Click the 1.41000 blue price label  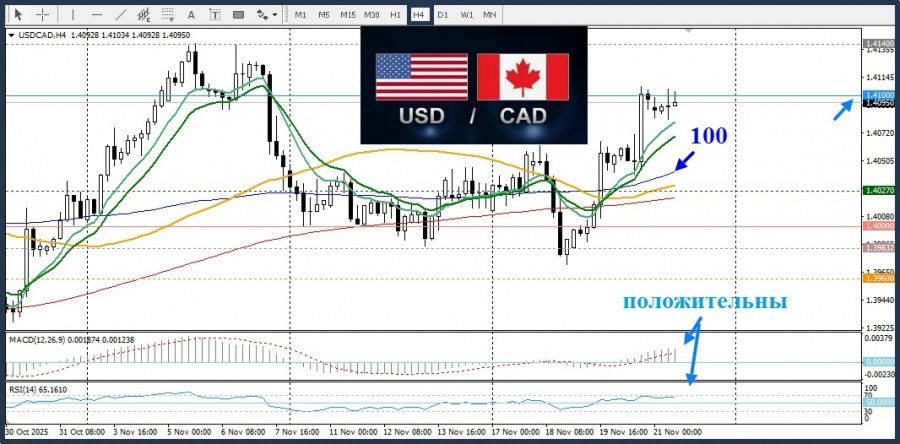(x=878, y=95)
